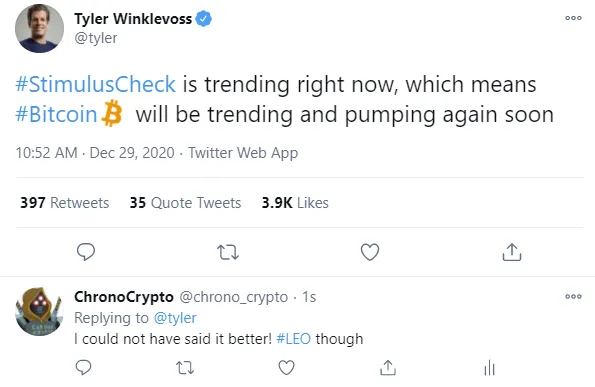The height and width of the screenshot is (387, 595).
Task: Open the #LEO hashtag in the reply
Action: click(x=293, y=338)
